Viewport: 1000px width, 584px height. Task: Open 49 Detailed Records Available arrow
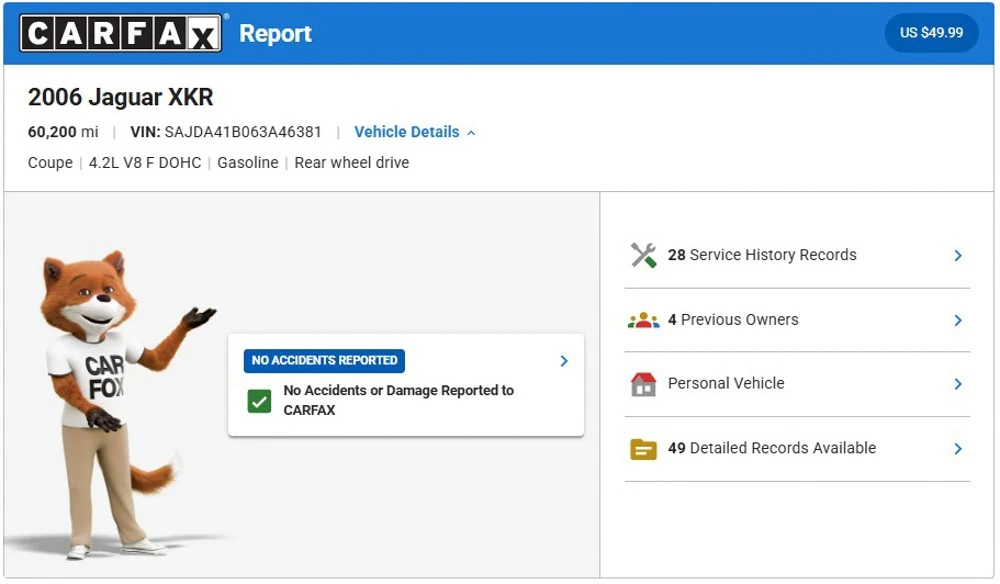point(957,449)
